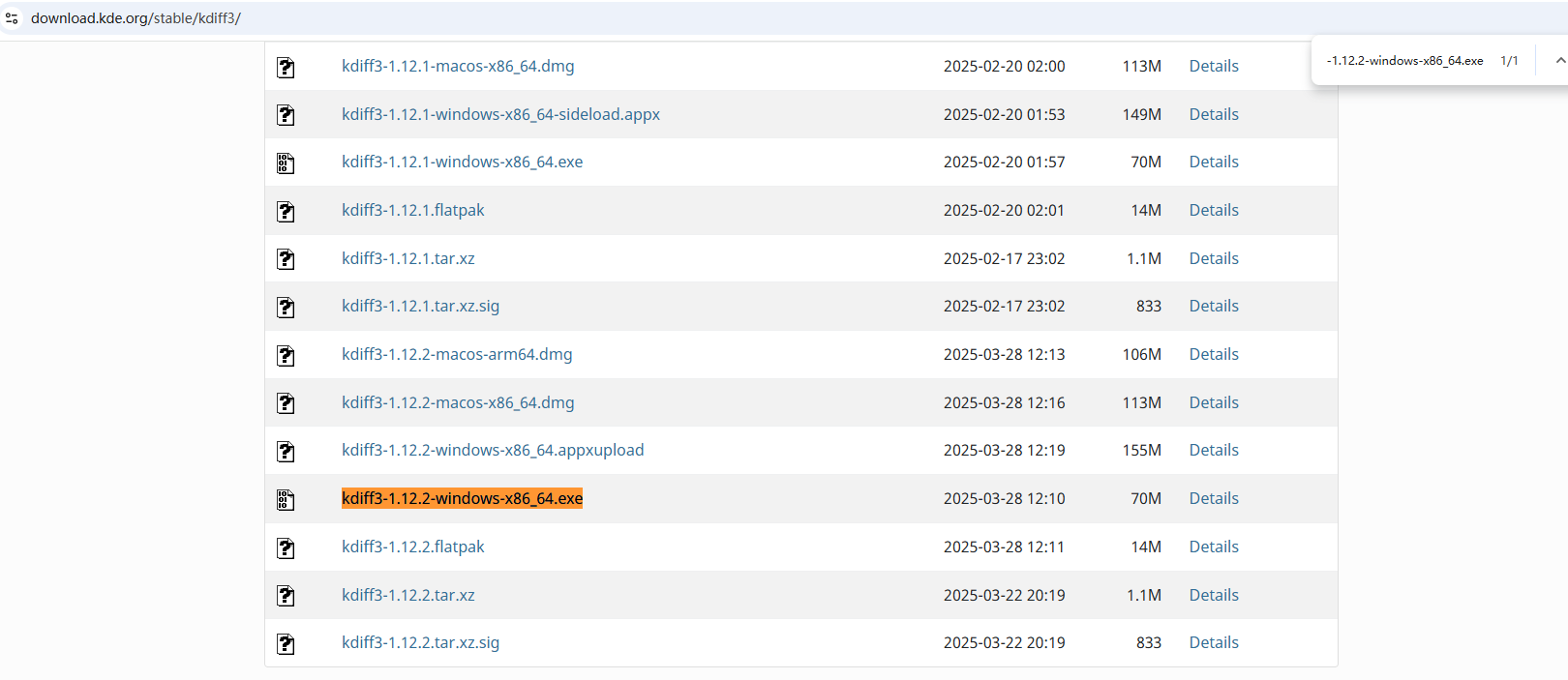Click file icon for kdiff3-1.12.2.tar.xz.sig
1568x680 pixels.
(x=286, y=644)
